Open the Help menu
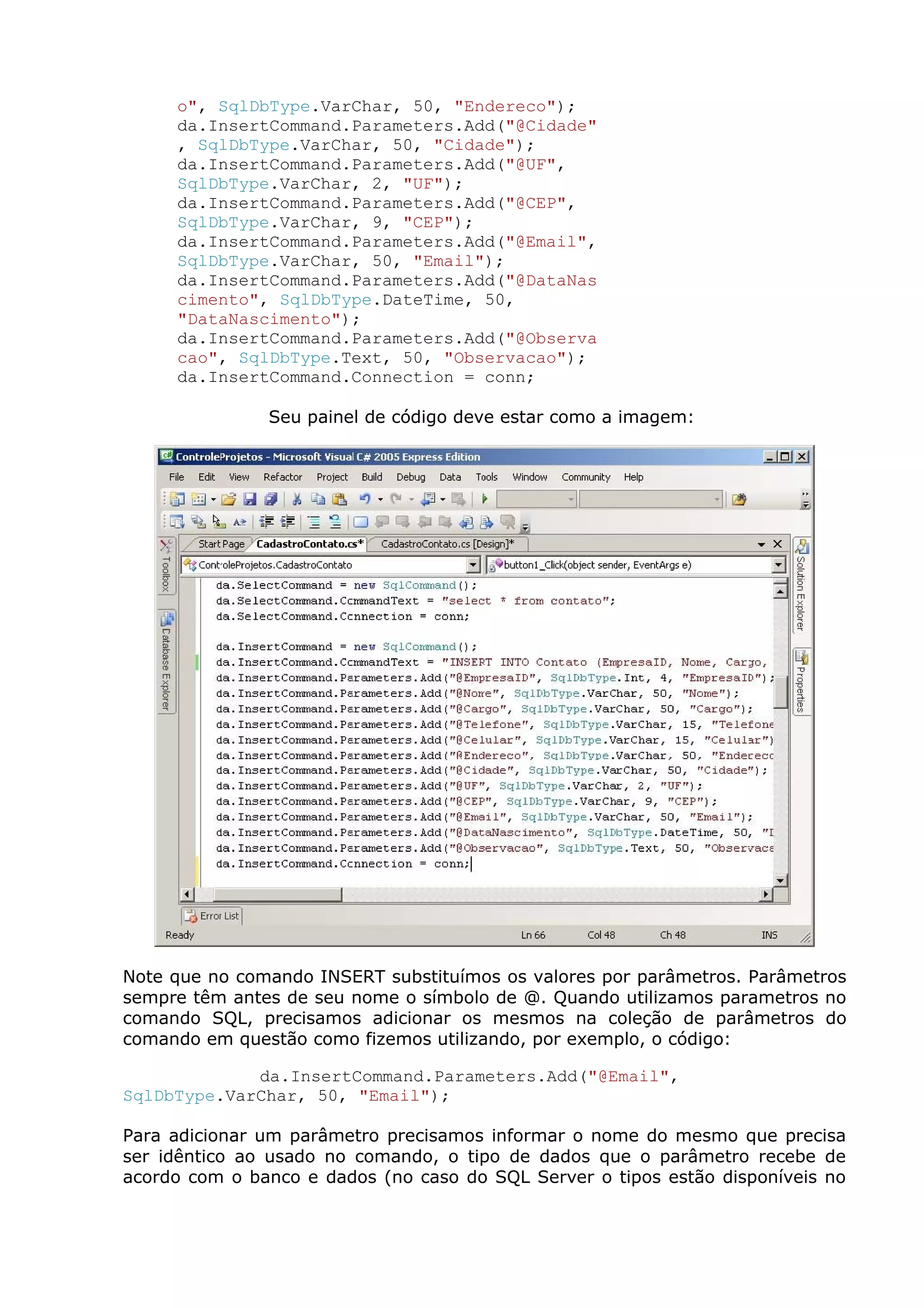This screenshot has height=1308, width=924. pyautogui.click(x=633, y=478)
